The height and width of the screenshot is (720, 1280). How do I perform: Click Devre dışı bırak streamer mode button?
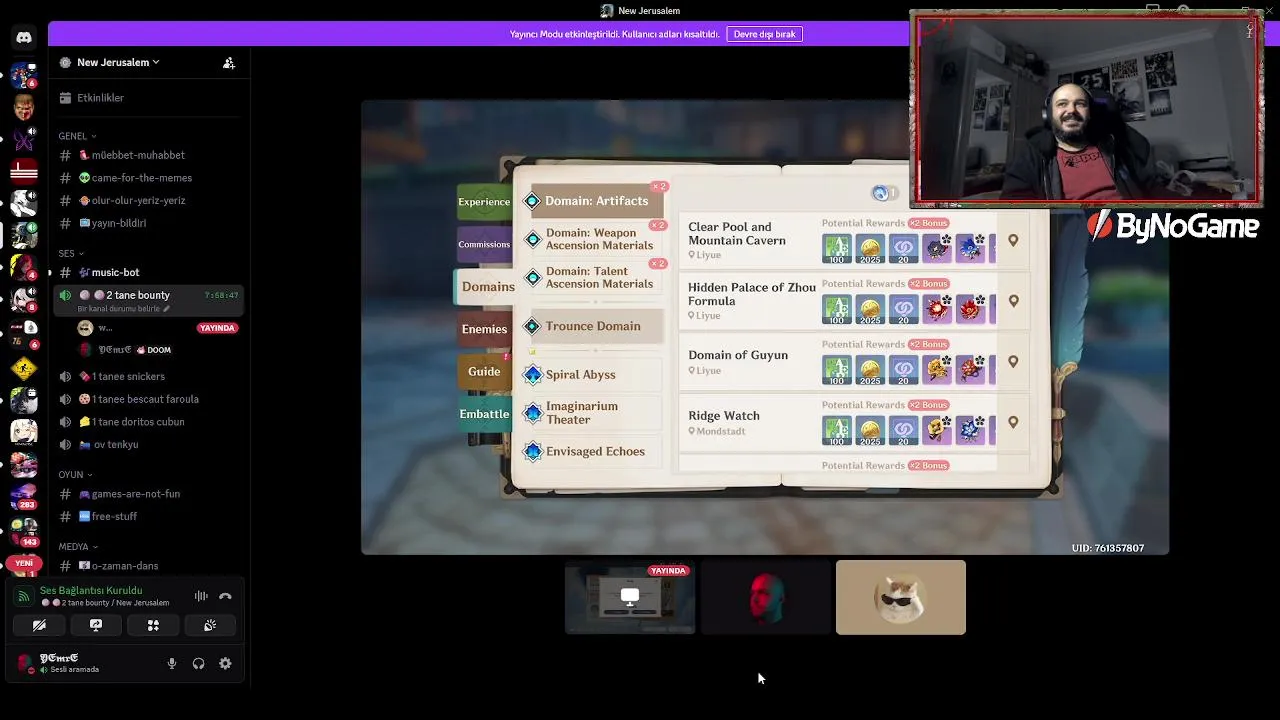click(x=765, y=34)
